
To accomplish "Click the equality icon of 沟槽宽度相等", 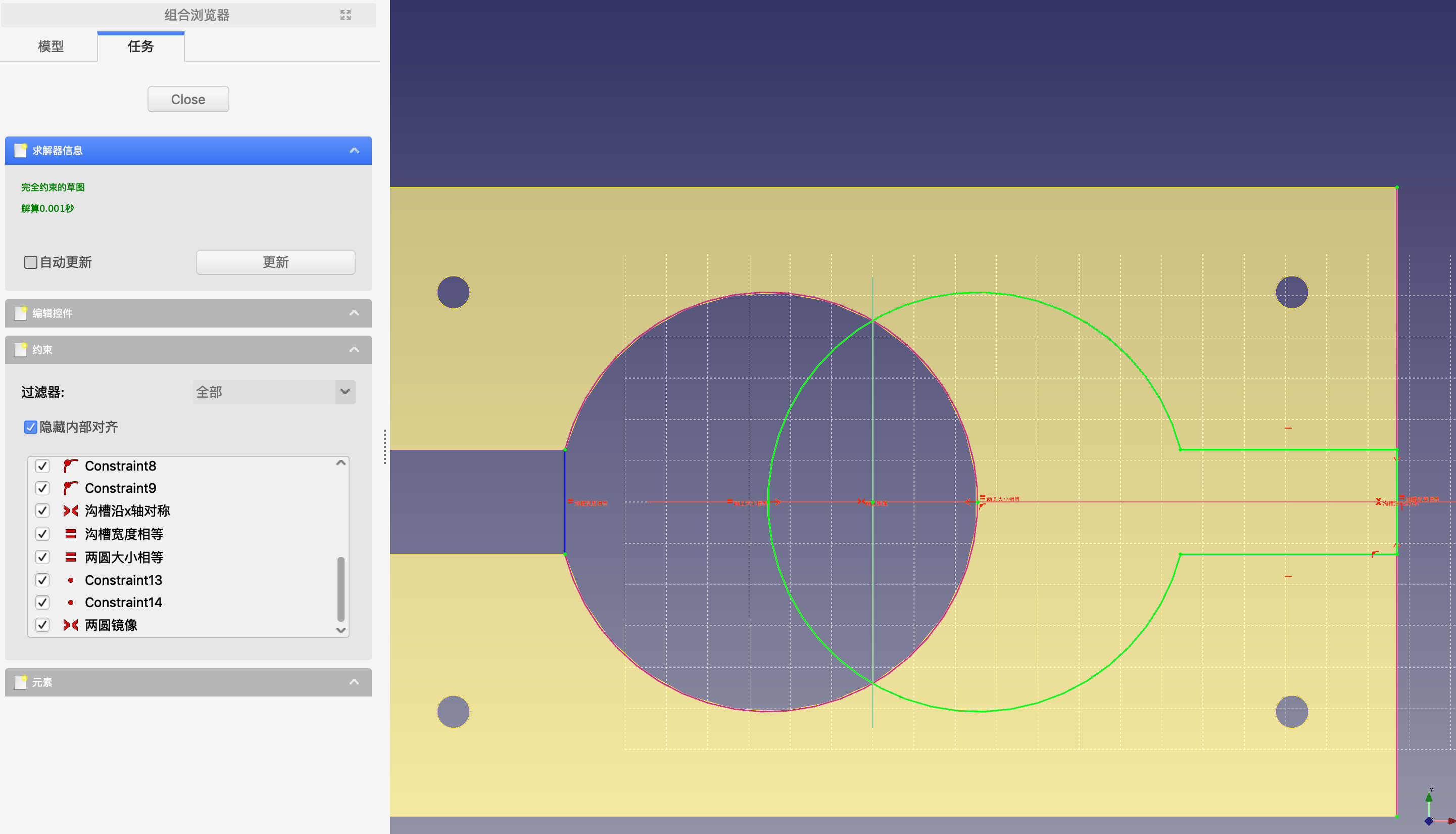I will click(x=70, y=534).
